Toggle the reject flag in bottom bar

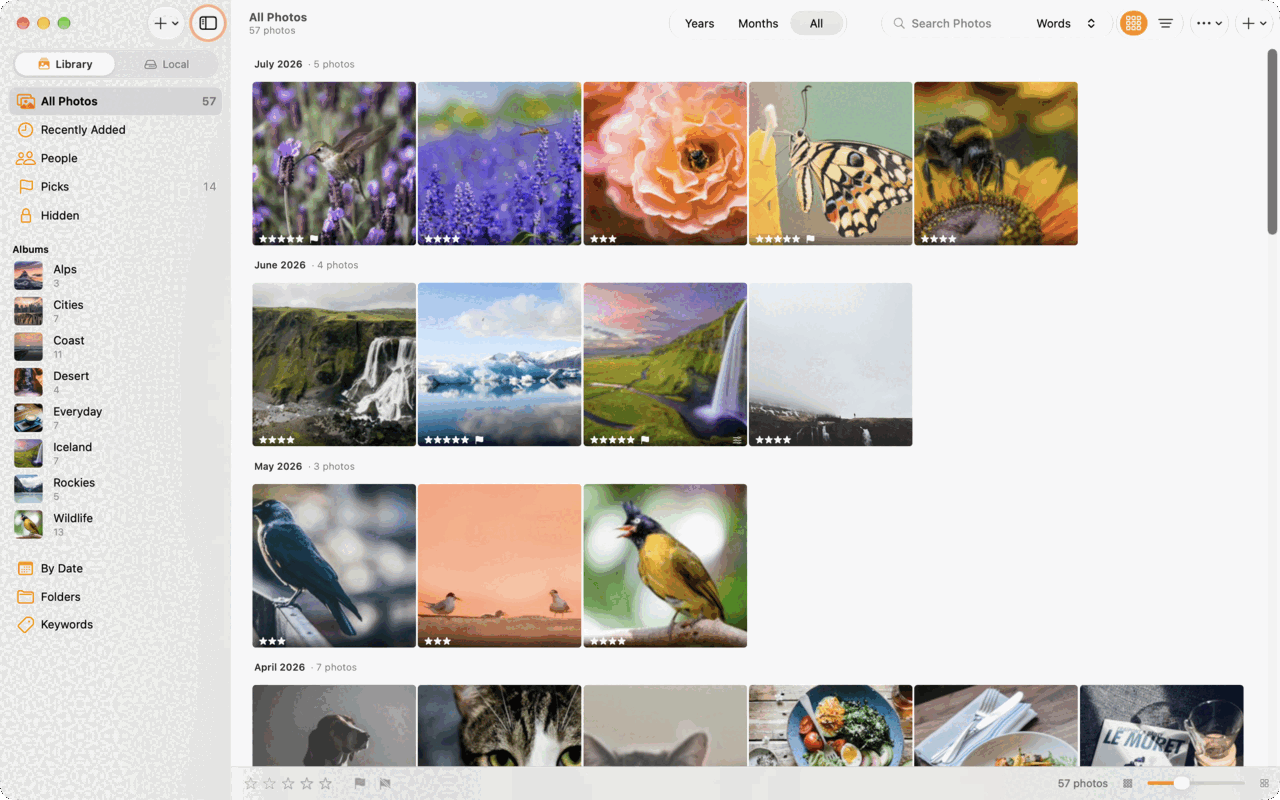click(x=385, y=784)
